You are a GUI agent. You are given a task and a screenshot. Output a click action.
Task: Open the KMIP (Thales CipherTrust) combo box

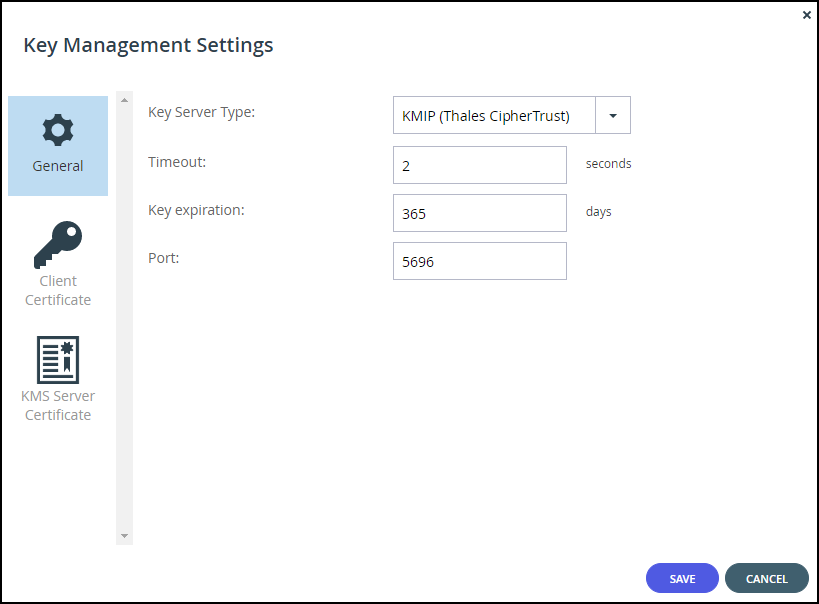click(512, 115)
